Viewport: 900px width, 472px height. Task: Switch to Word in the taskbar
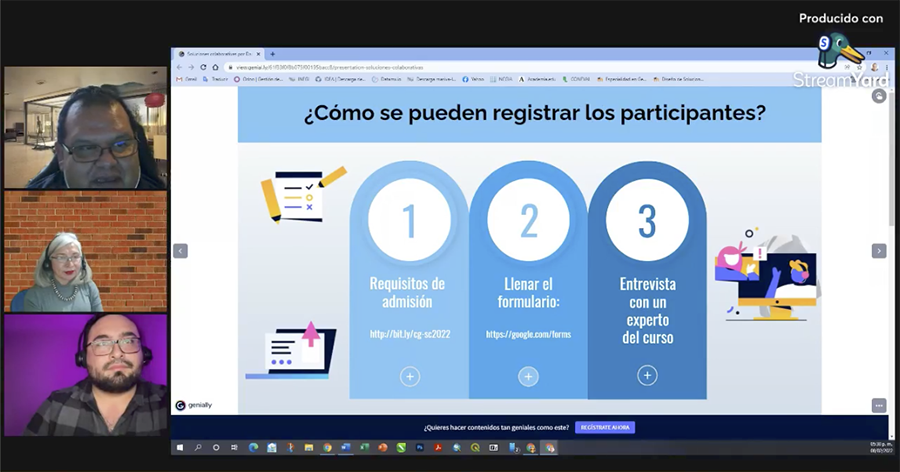tap(346, 447)
